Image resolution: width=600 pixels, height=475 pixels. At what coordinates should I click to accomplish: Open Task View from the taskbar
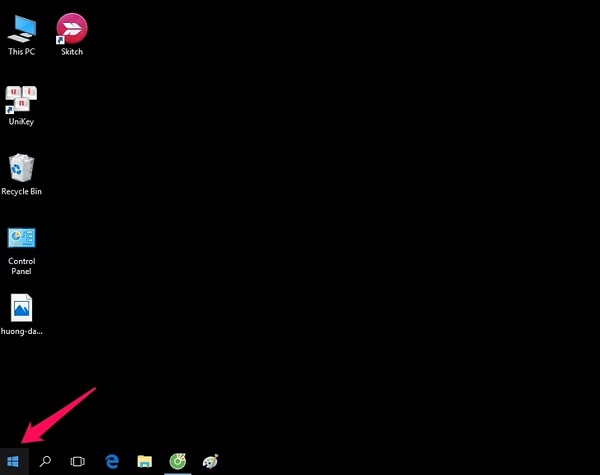(77, 461)
